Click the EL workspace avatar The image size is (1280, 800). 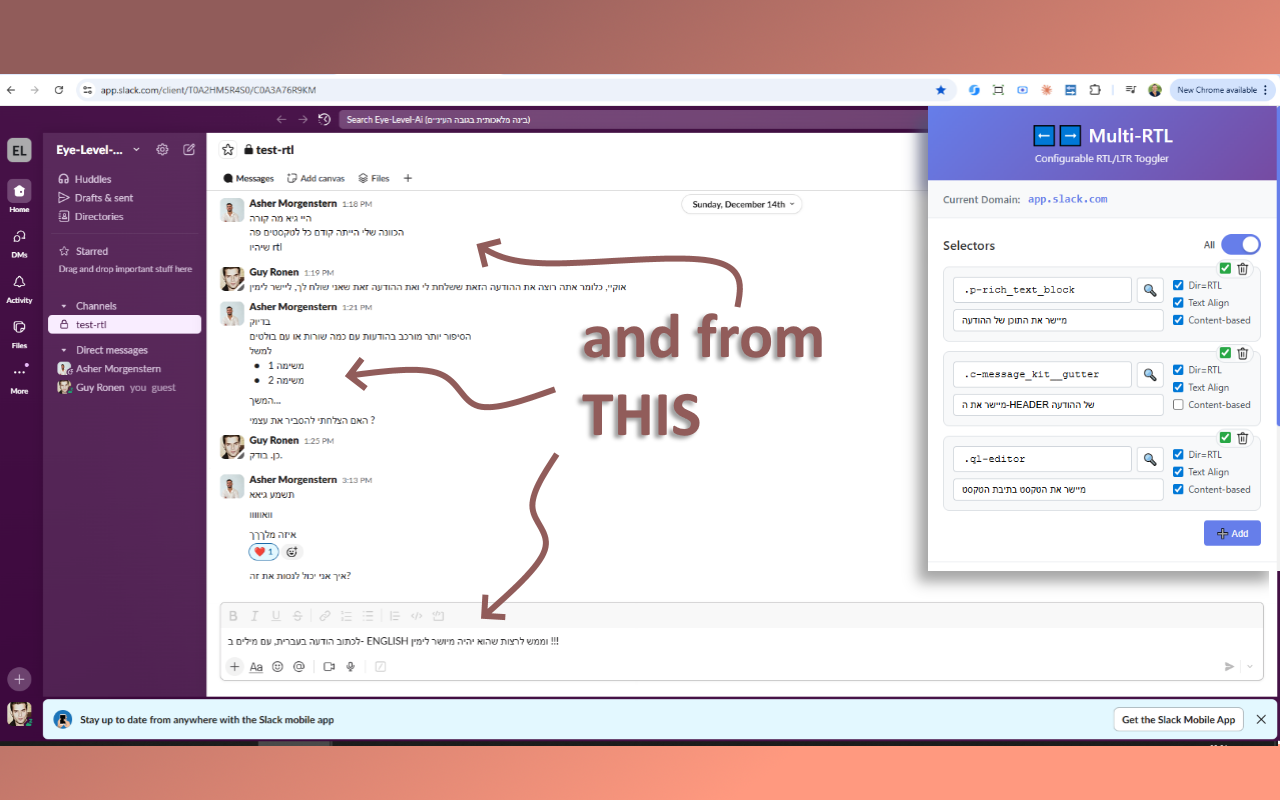tap(19, 150)
